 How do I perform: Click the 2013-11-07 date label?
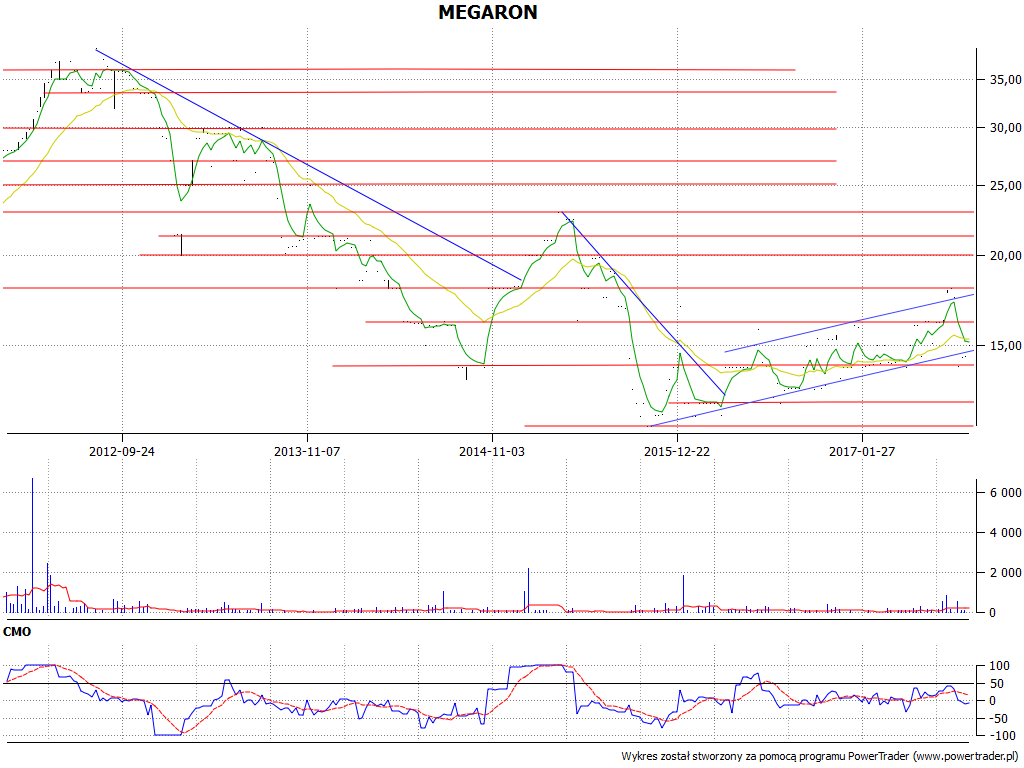click(307, 451)
